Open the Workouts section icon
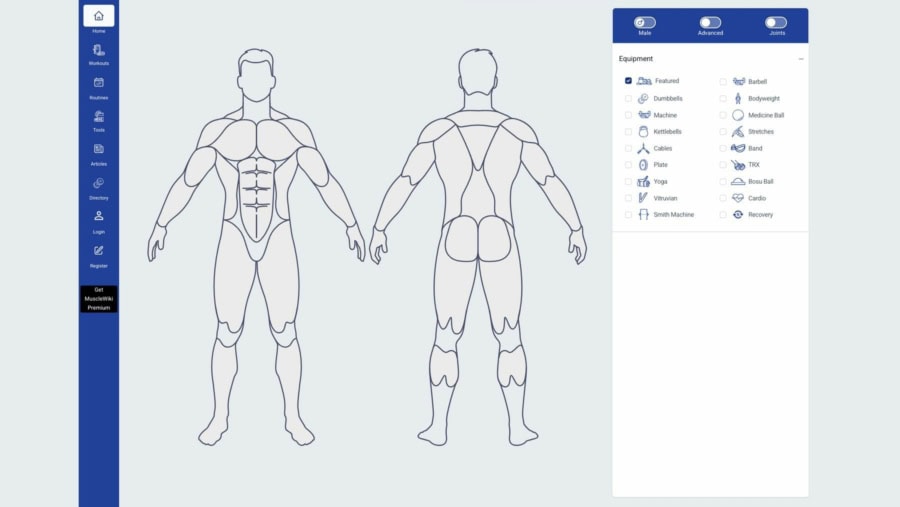This screenshot has width=900, height=507. click(x=98, y=50)
